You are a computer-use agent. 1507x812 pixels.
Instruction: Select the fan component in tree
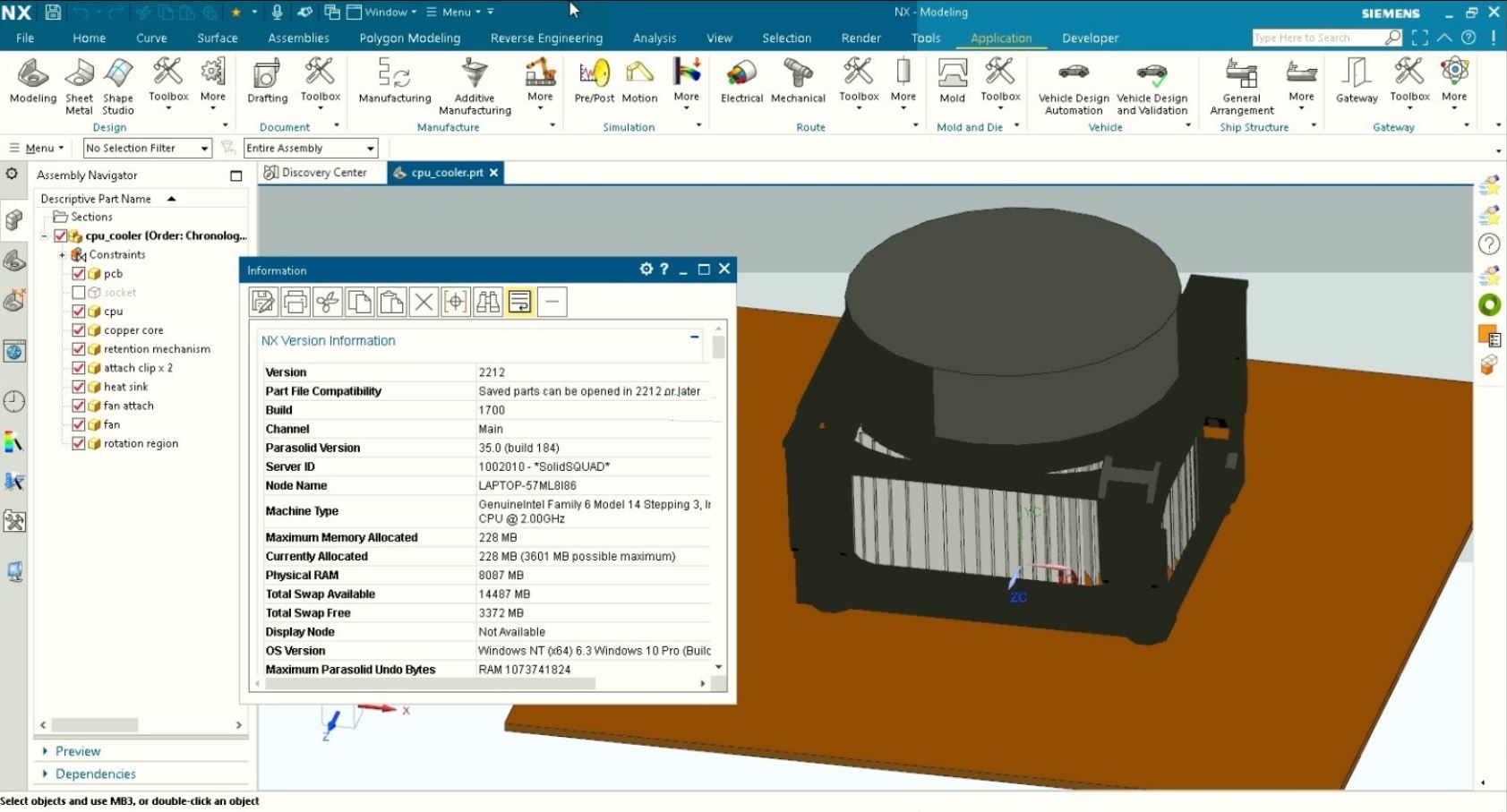[x=112, y=424]
